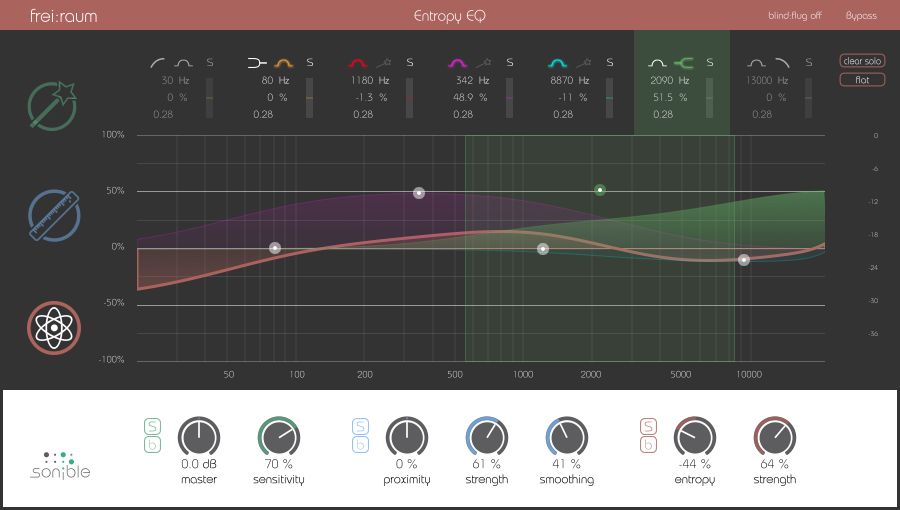Click the sensitivity knob
900x510 pixels.
[x=278, y=437]
